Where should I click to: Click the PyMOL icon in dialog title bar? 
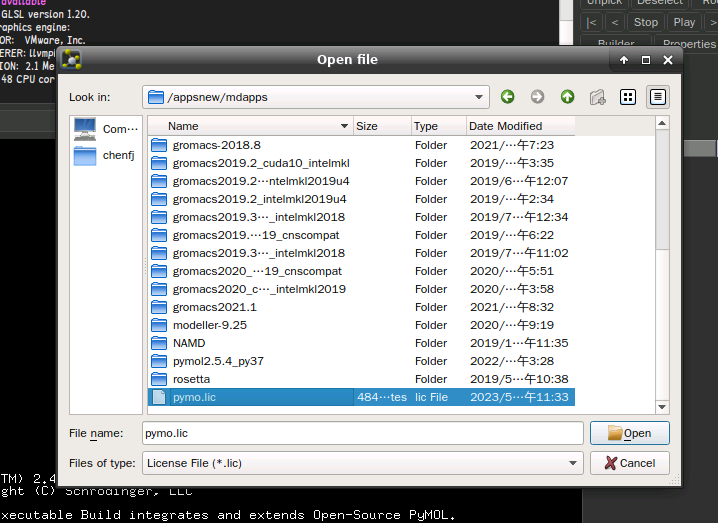[x=71, y=60]
